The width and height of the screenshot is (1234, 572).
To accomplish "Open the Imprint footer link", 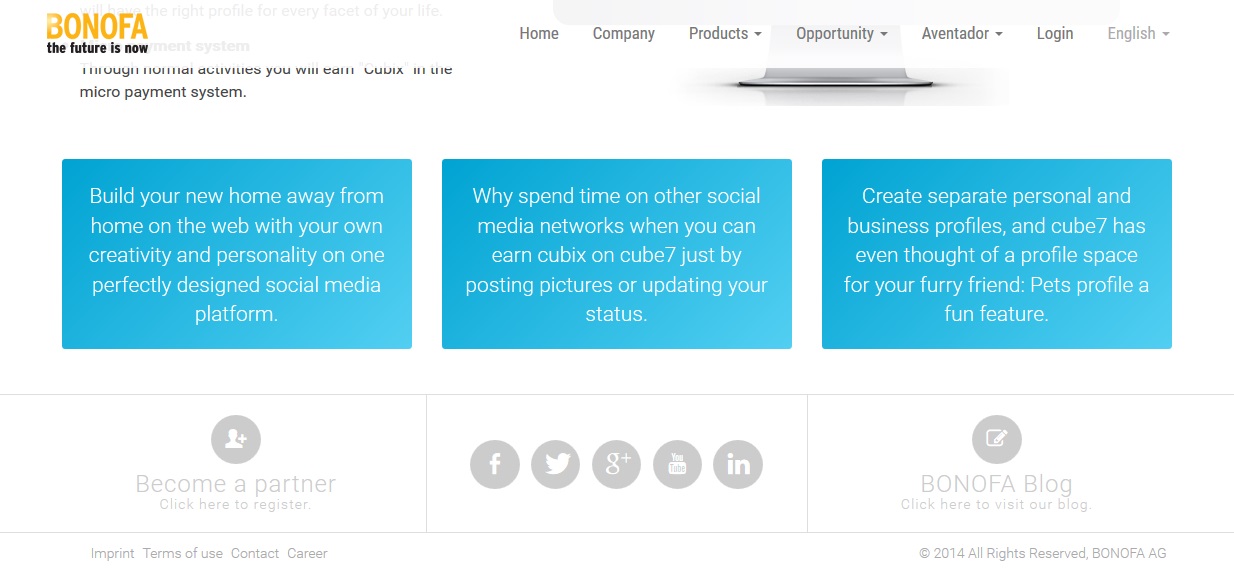I will [x=112, y=553].
